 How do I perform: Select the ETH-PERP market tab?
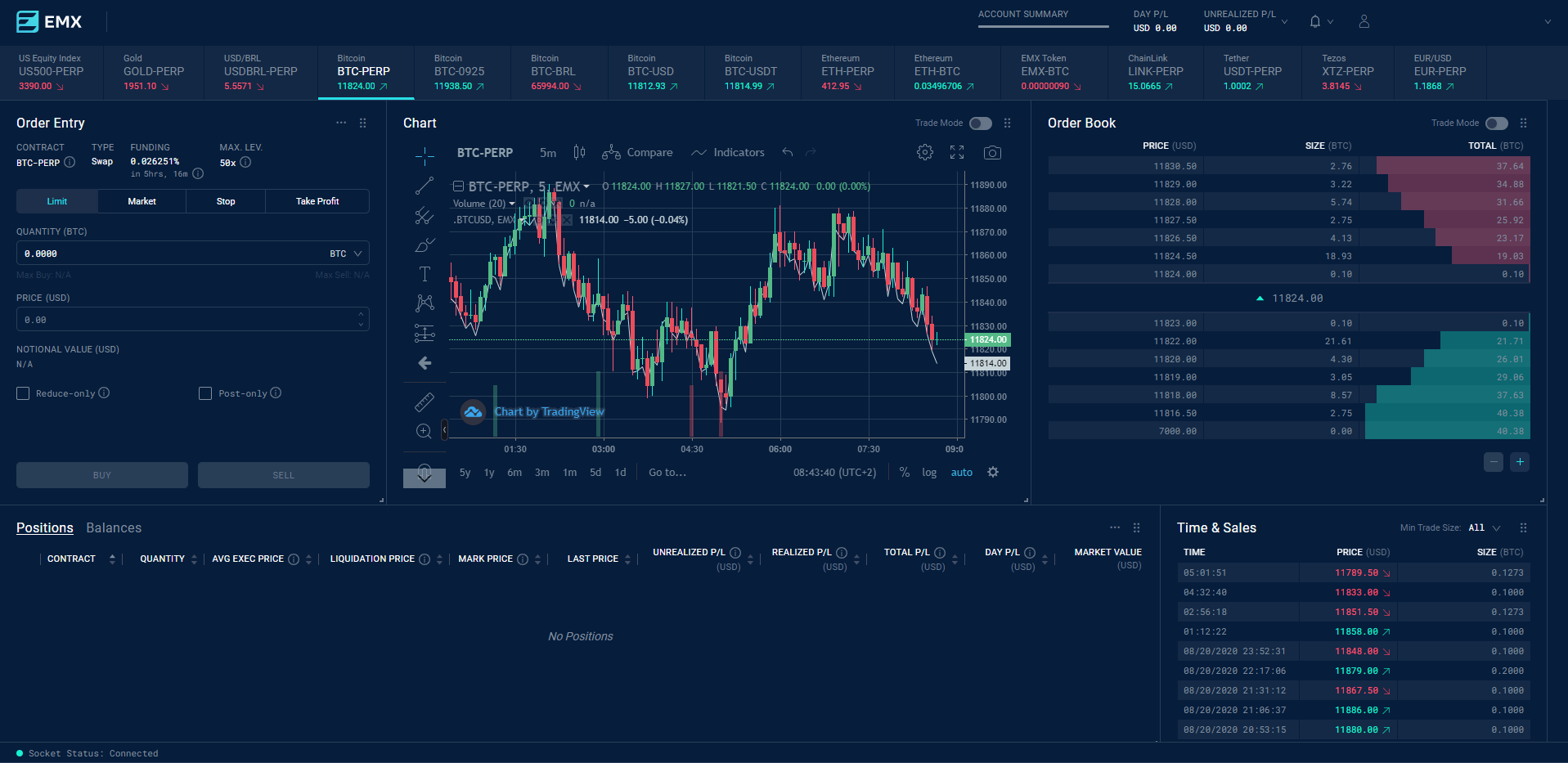[x=849, y=72]
